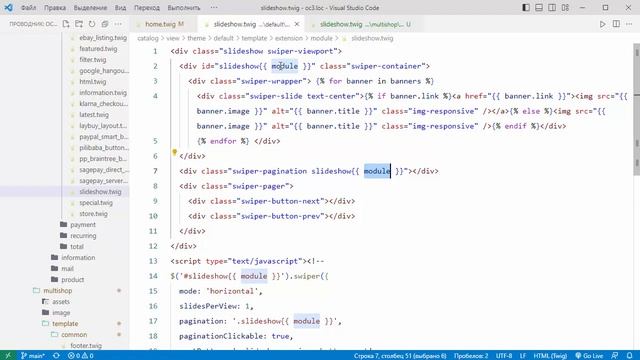
Task: Click the cursor position Строка 7 indicator
Action: [400, 356]
